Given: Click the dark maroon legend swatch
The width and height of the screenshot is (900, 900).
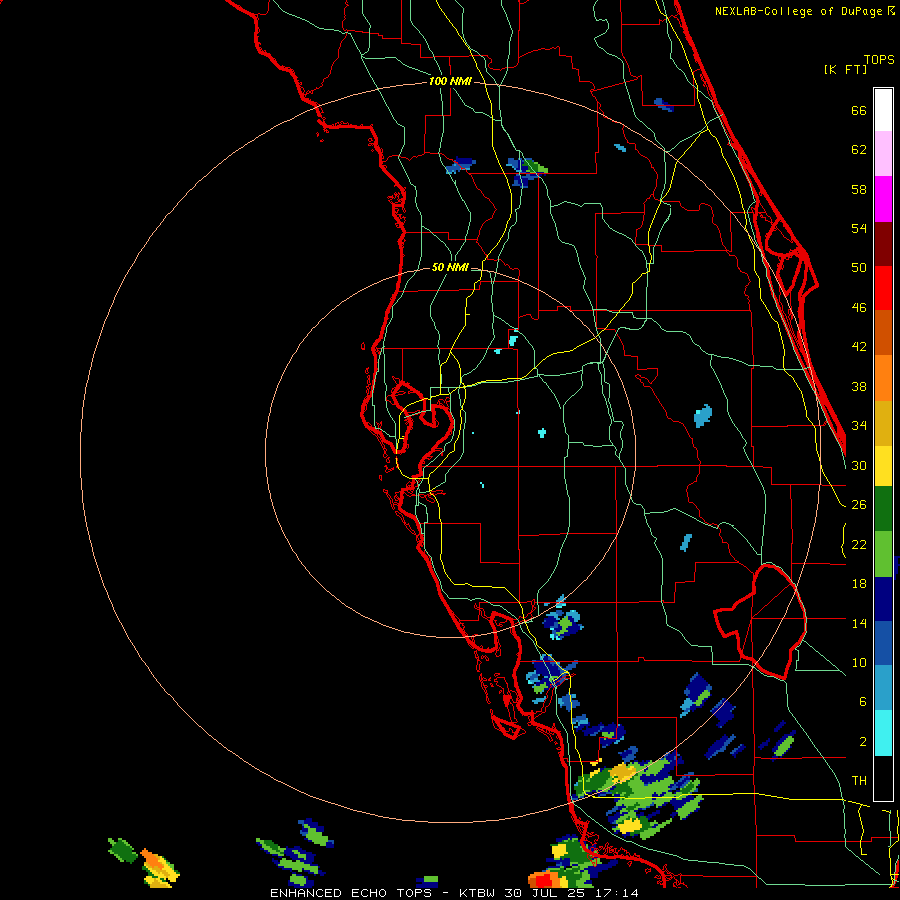Looking at the screenshot, I should coord(883,244).
